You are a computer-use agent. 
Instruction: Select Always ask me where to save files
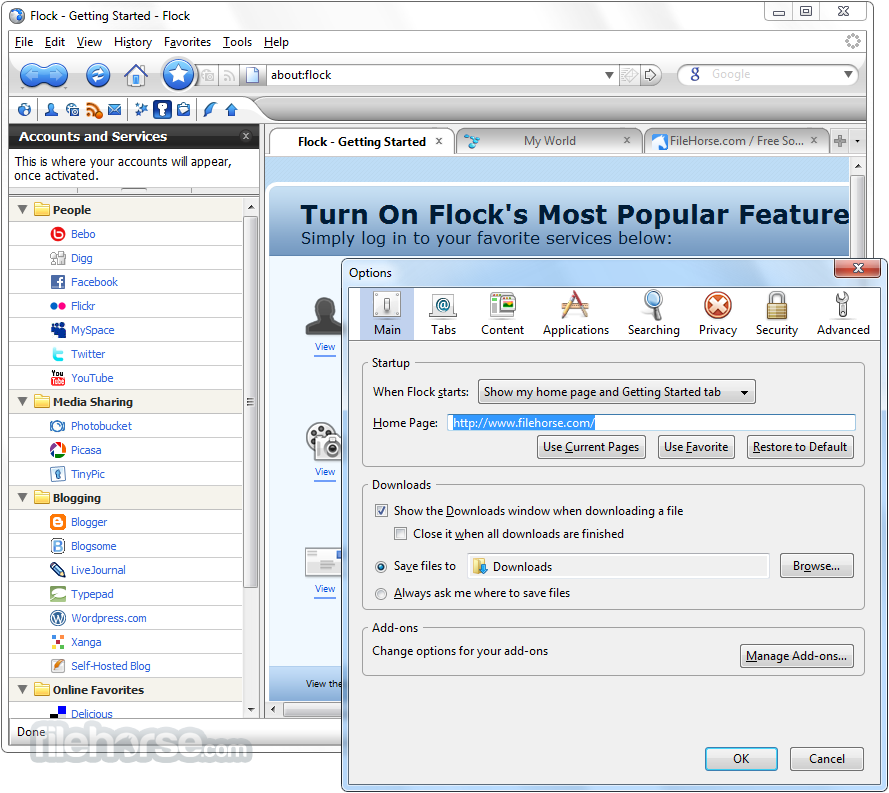click(x=381, y=593)
